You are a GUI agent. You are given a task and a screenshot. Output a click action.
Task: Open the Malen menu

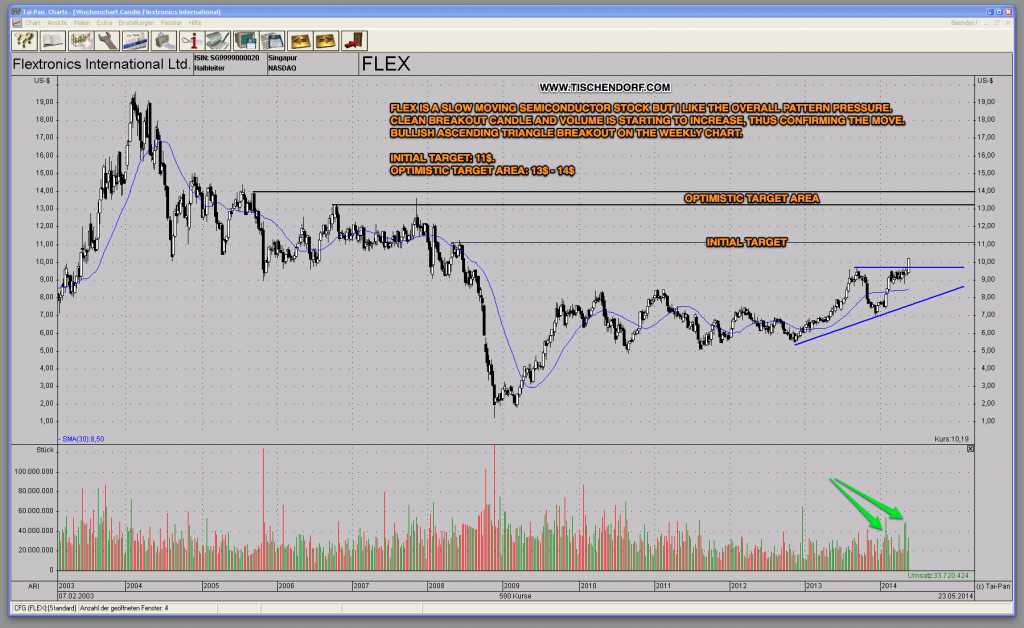82,23
